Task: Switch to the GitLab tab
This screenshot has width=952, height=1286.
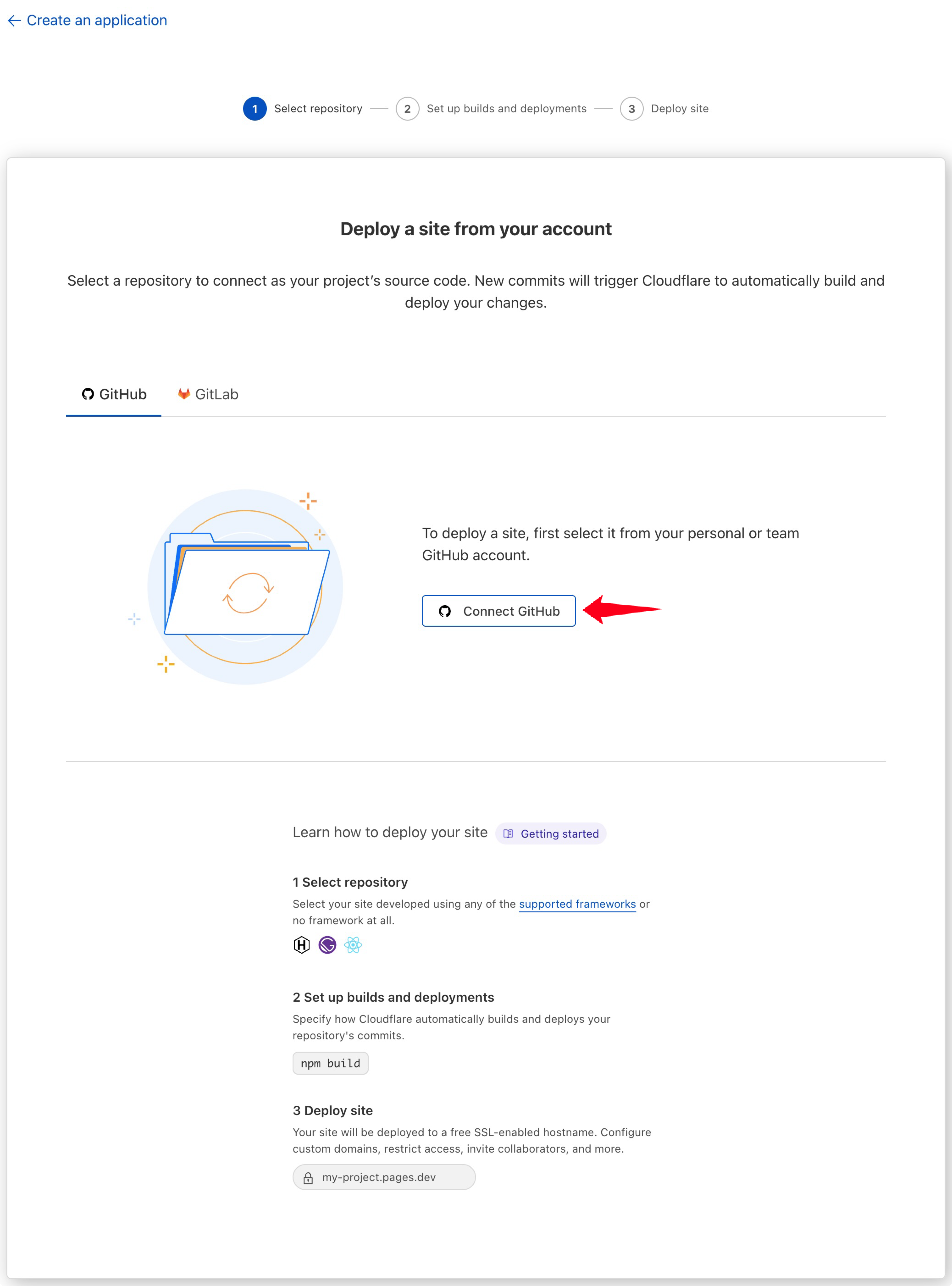Action: pos(208,394)
